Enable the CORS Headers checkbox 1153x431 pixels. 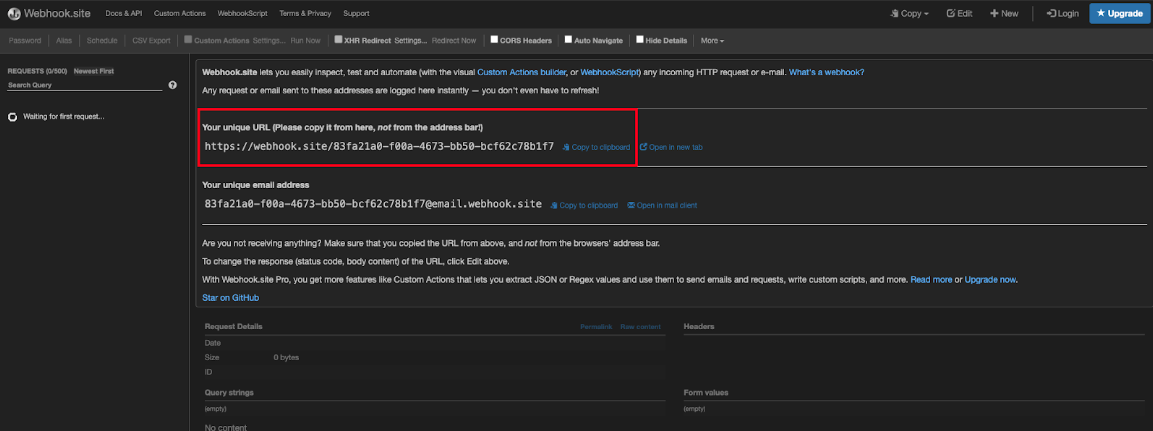[x=494, y=40]
